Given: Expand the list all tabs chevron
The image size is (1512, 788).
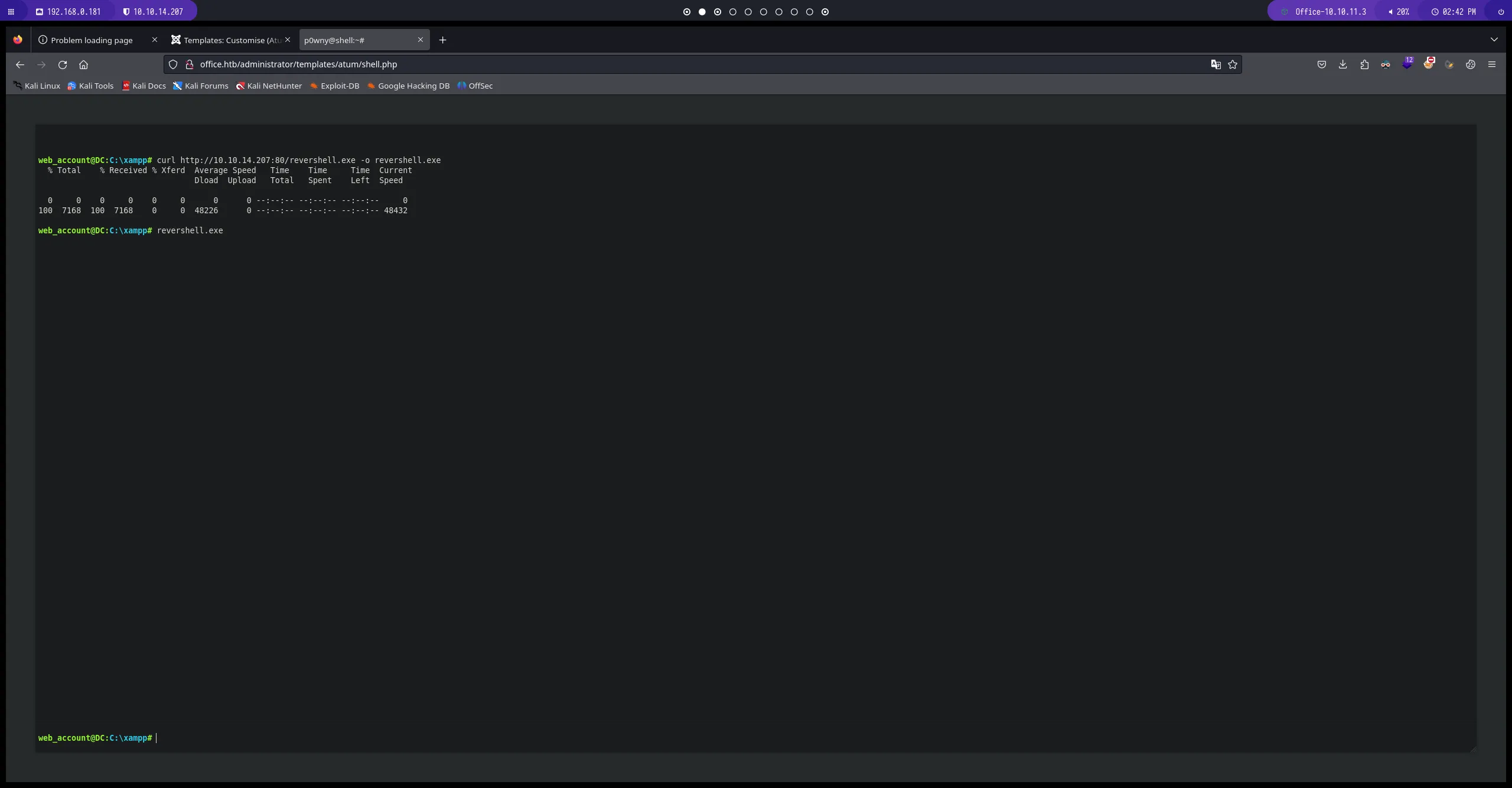Looking at the screenshot, I should 1494,40.
